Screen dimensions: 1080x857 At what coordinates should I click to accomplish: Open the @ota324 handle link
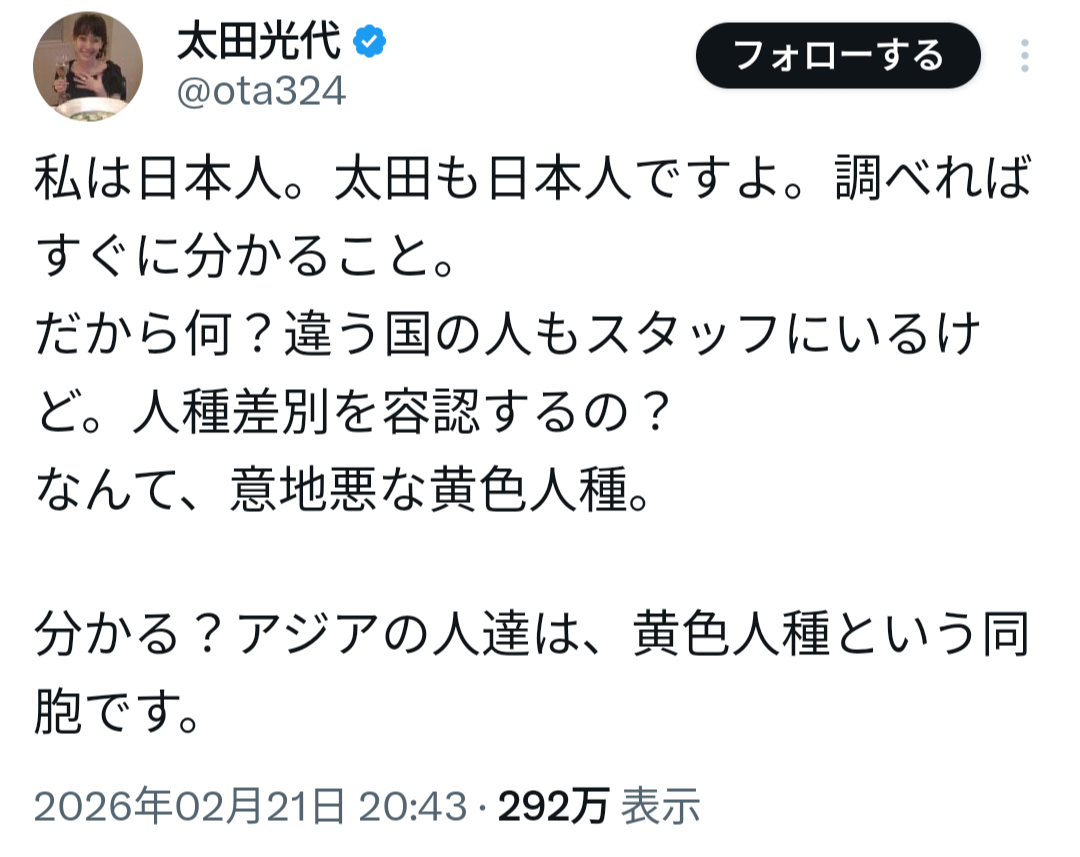point(261,91)
